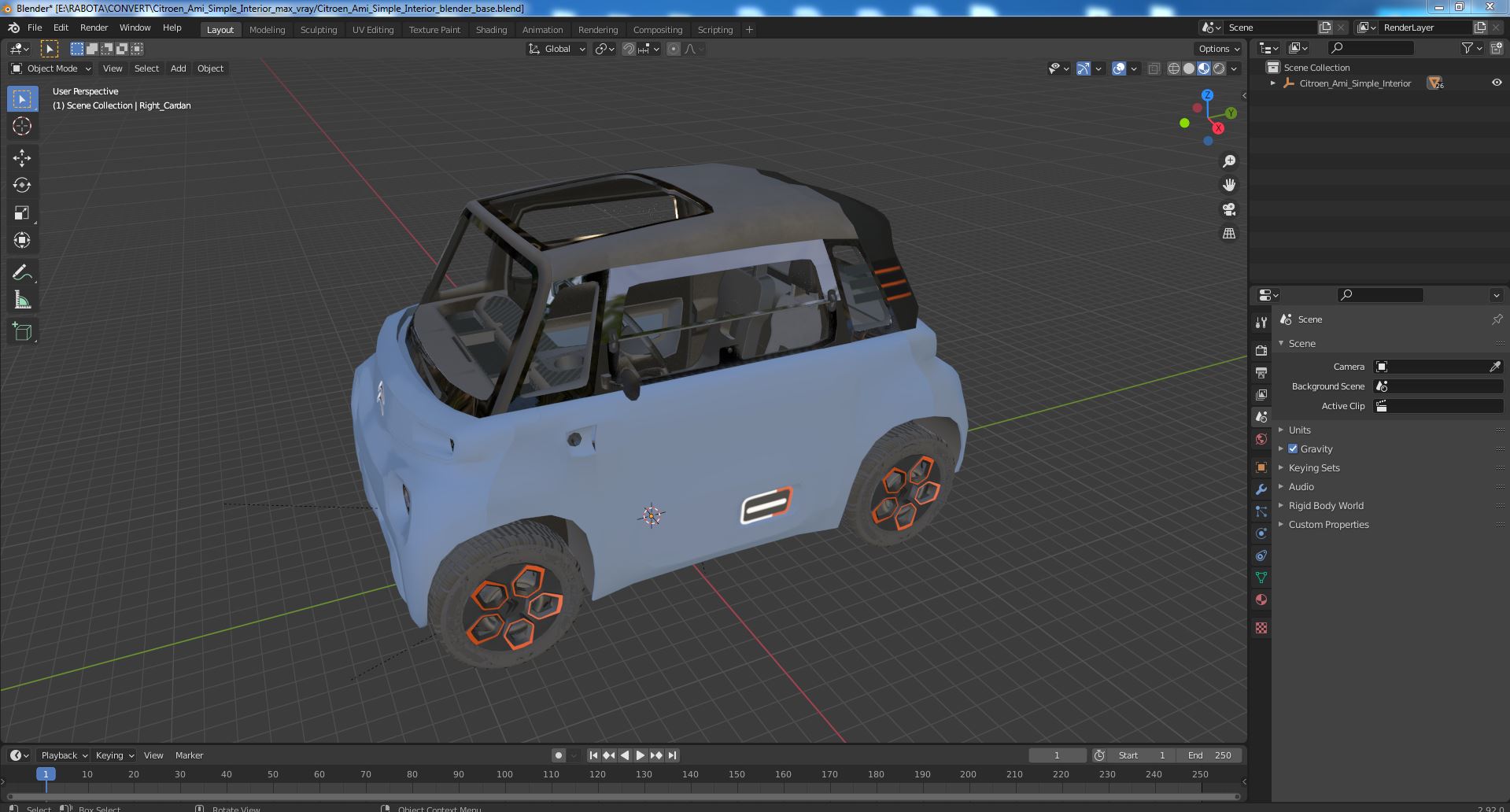
Task: Jump to the start frame
Action: [x=594, y=755]
